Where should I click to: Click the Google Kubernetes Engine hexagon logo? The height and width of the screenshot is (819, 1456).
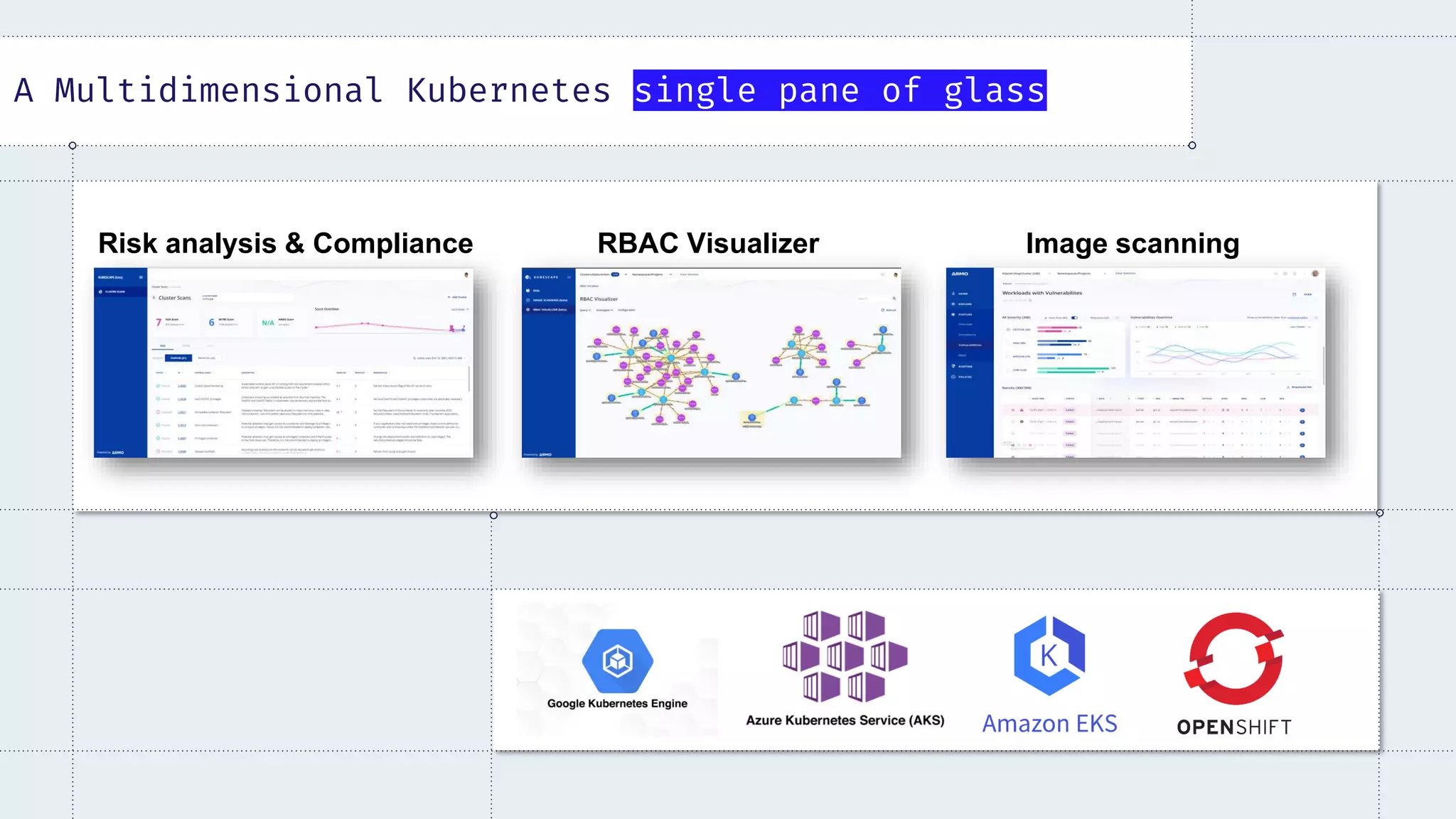point(617,660)
